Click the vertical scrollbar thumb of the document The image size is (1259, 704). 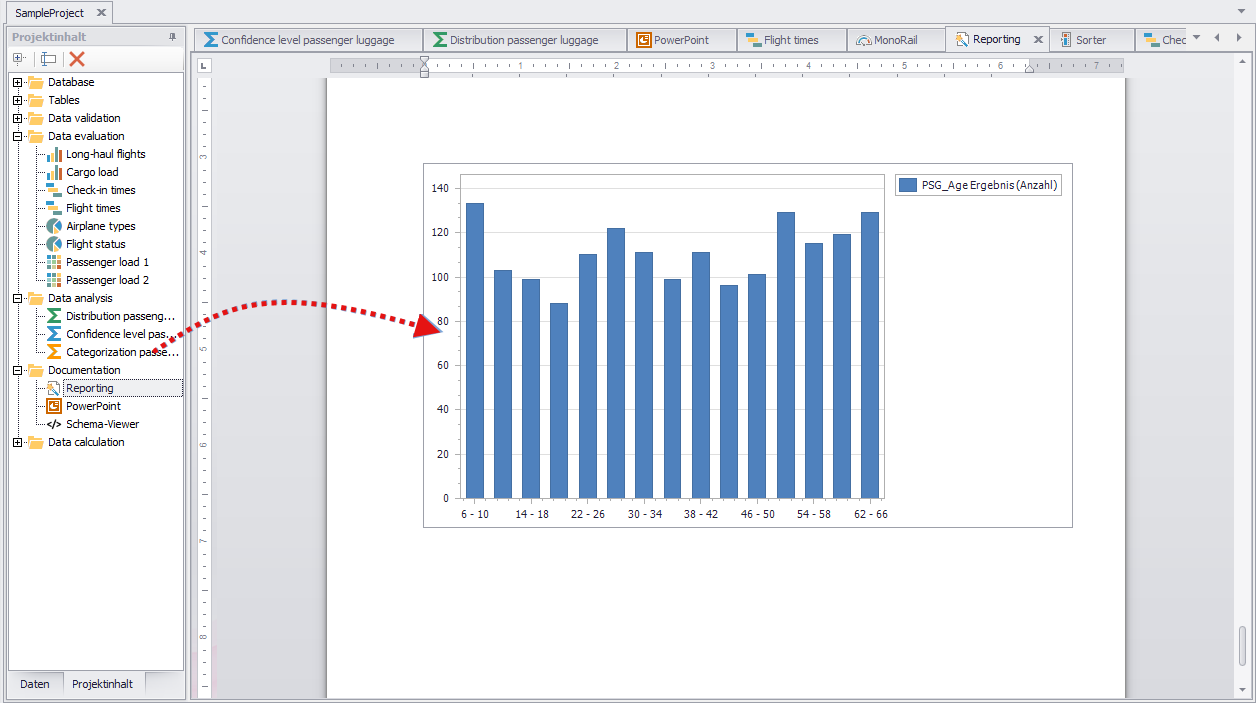(x=1242, y=644)
